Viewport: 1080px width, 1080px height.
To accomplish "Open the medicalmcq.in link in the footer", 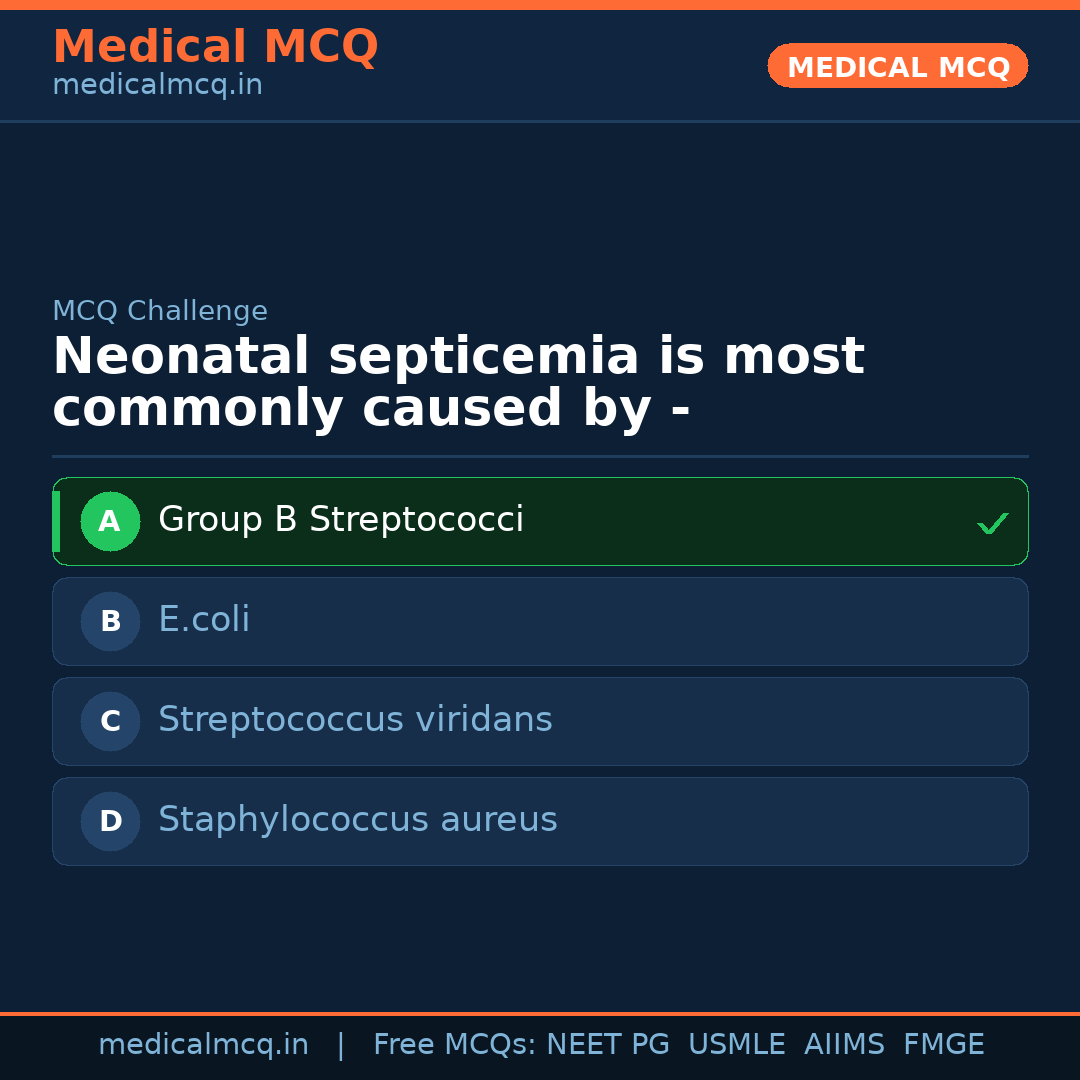I will coord(203,1045).
